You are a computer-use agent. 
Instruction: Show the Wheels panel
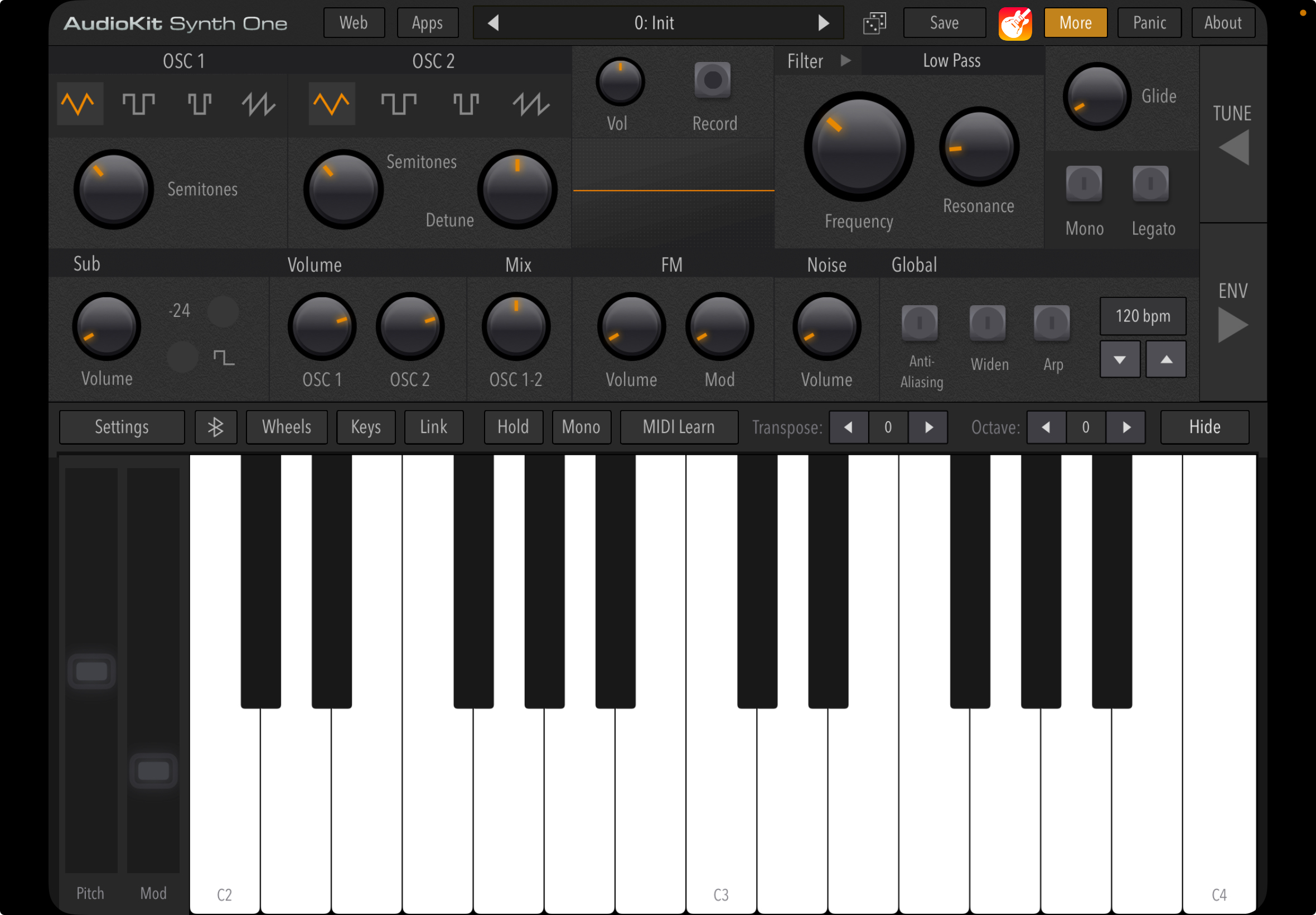287,427
